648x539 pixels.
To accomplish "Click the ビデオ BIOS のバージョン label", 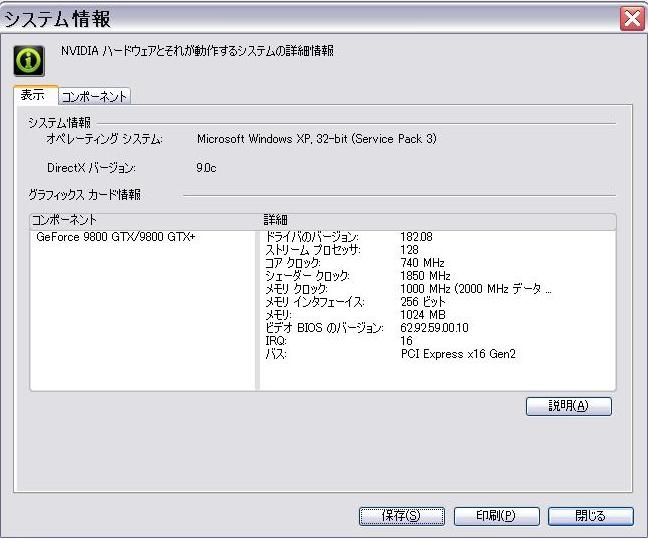I will [324, 328].
